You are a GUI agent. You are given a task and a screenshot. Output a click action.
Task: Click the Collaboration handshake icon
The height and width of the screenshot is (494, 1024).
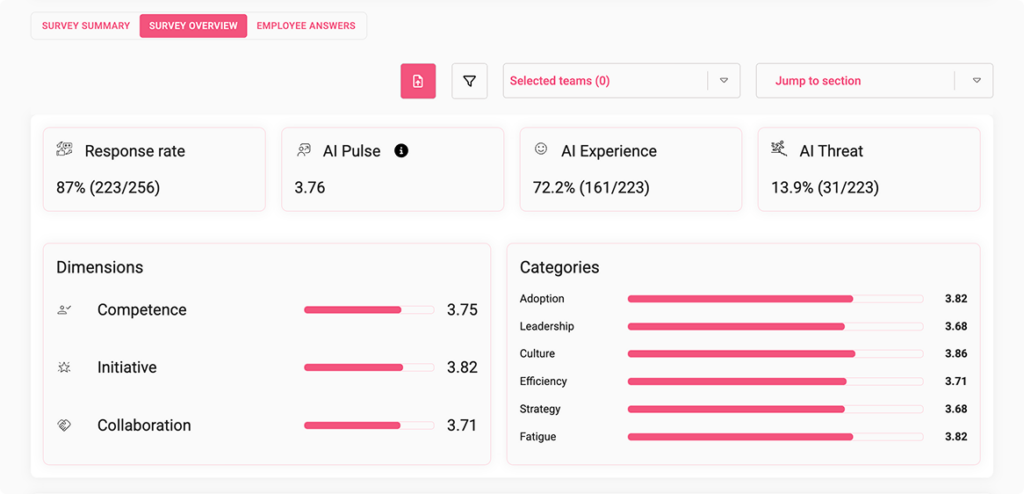point(64,425)
